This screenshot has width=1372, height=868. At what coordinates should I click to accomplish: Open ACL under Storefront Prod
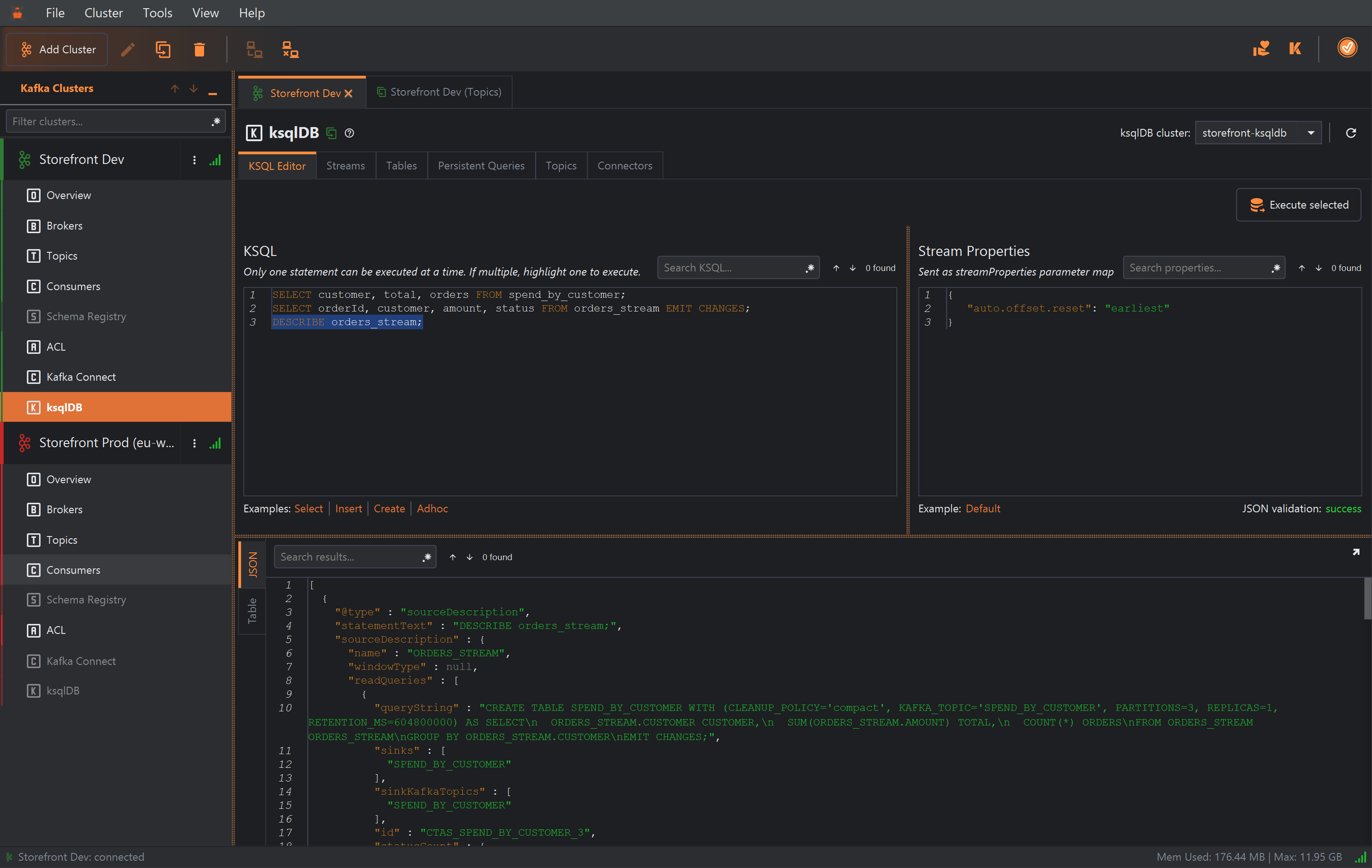116,630
